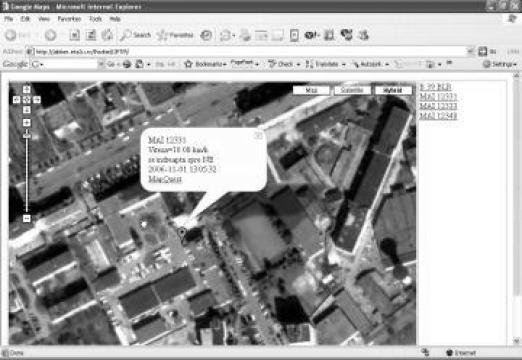522x360 pixels.
Task: Click the Edit page toolbar icon
Action: point(261,35)
